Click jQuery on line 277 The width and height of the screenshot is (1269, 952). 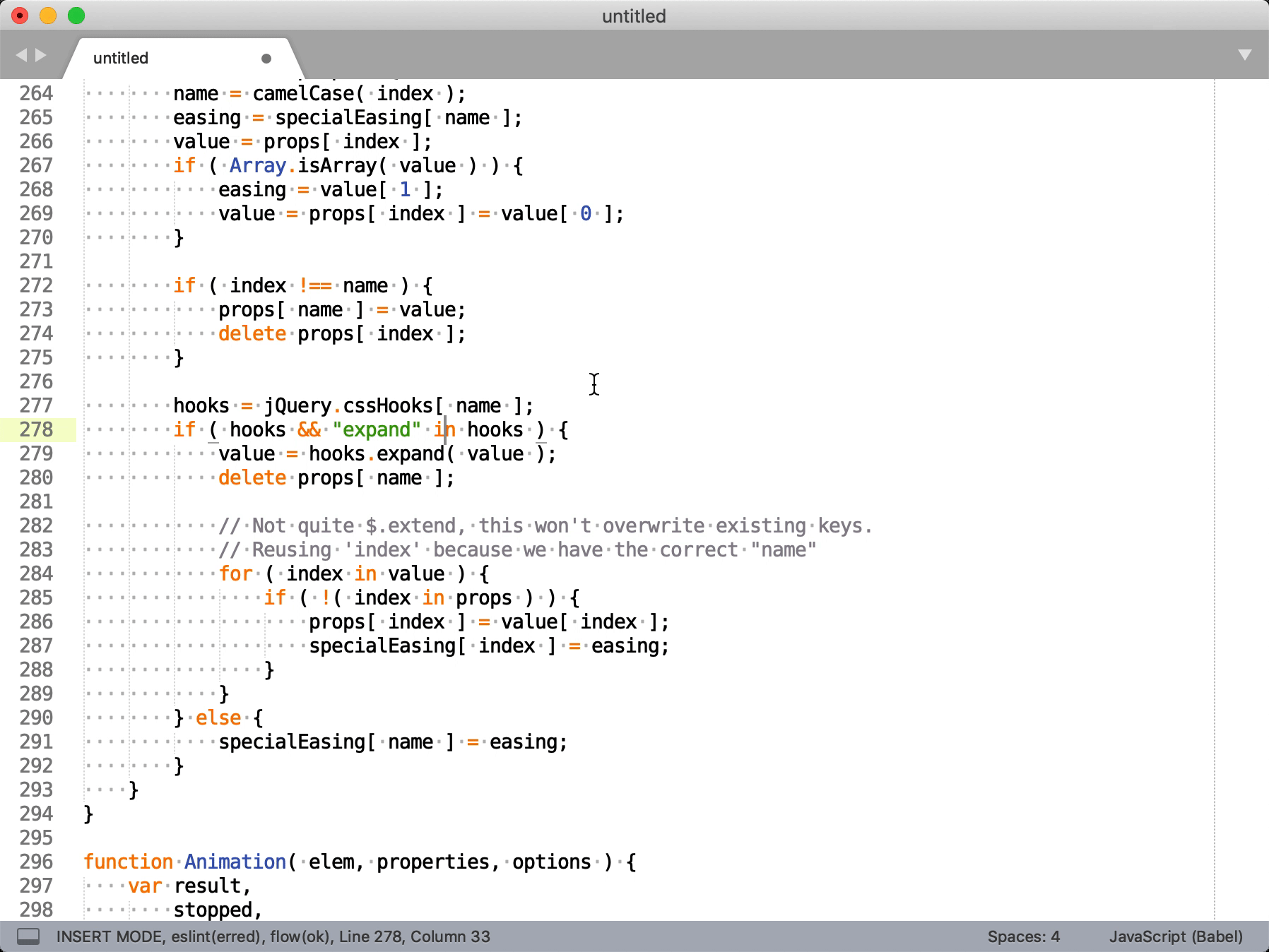[297, 405]
